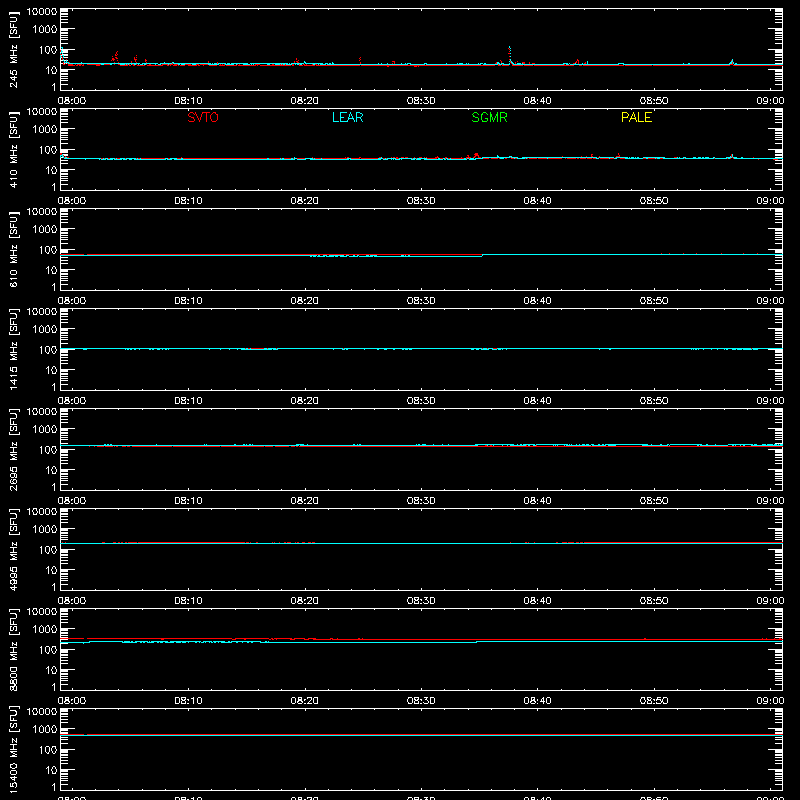Click the cyan LEAR trace in the 8800 MHz plot
800x800 pixels.
[421, 642]
